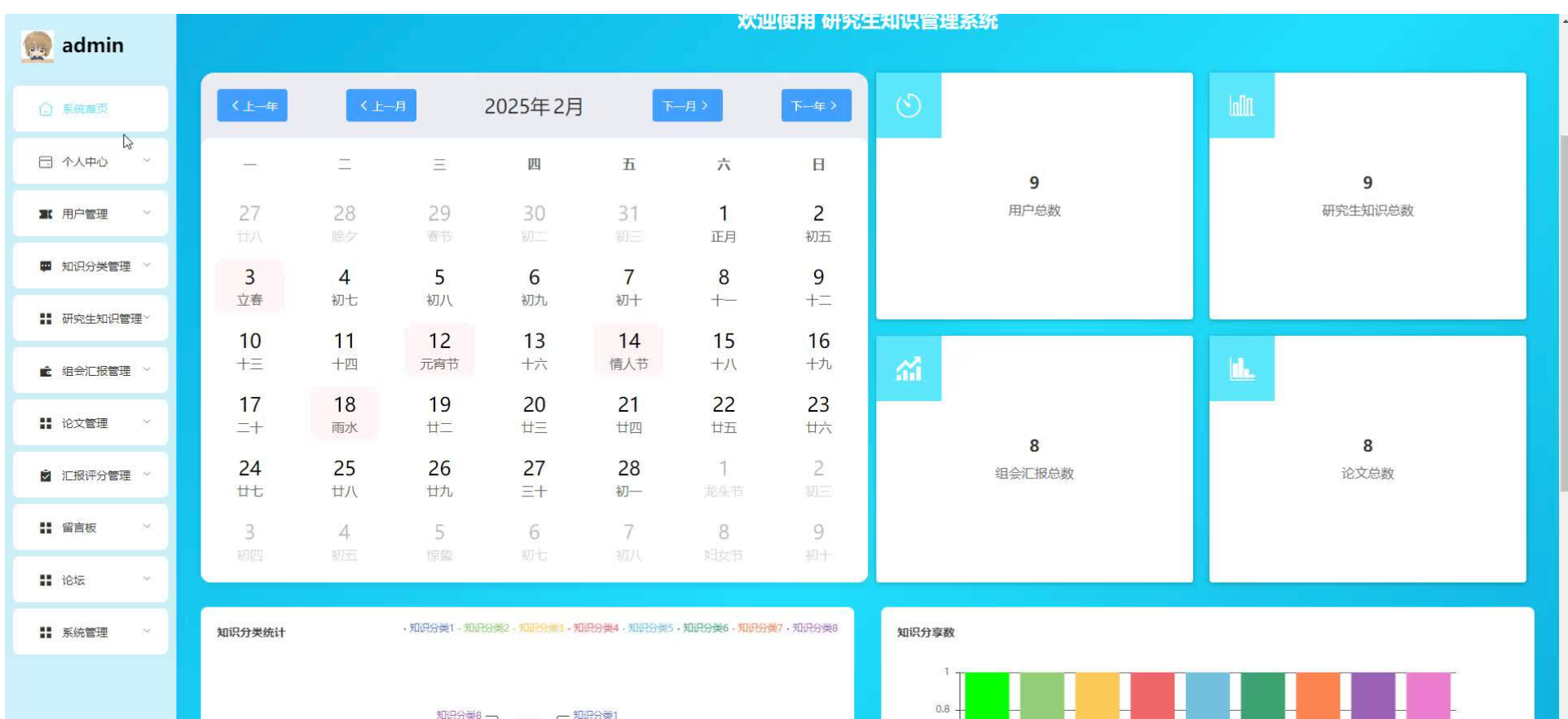Click the 组会汇报管理 folder icon
1568x719 pixels.
click(46, 371)
